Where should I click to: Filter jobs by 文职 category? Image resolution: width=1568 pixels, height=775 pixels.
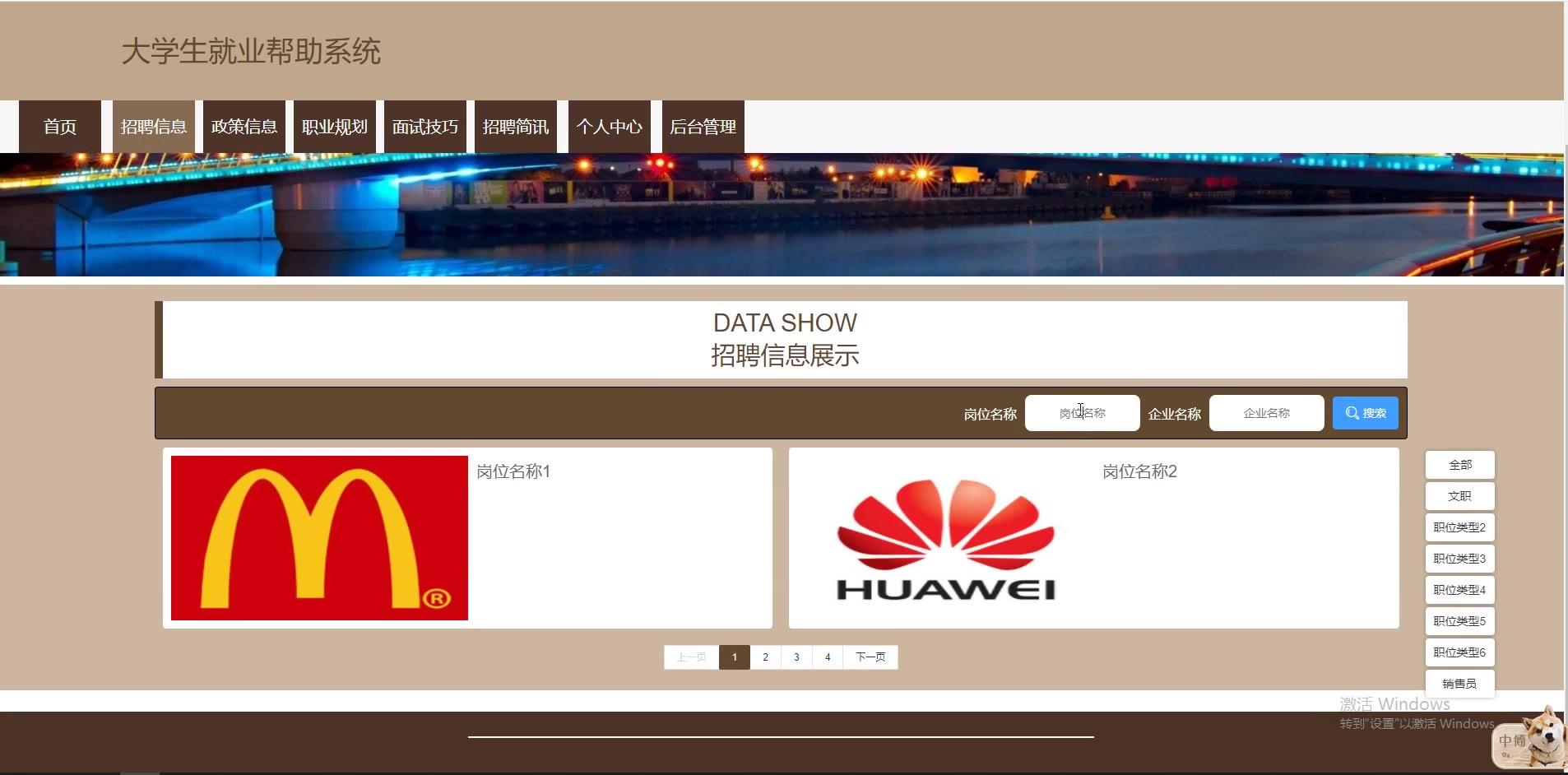(x=1460, y=496)
